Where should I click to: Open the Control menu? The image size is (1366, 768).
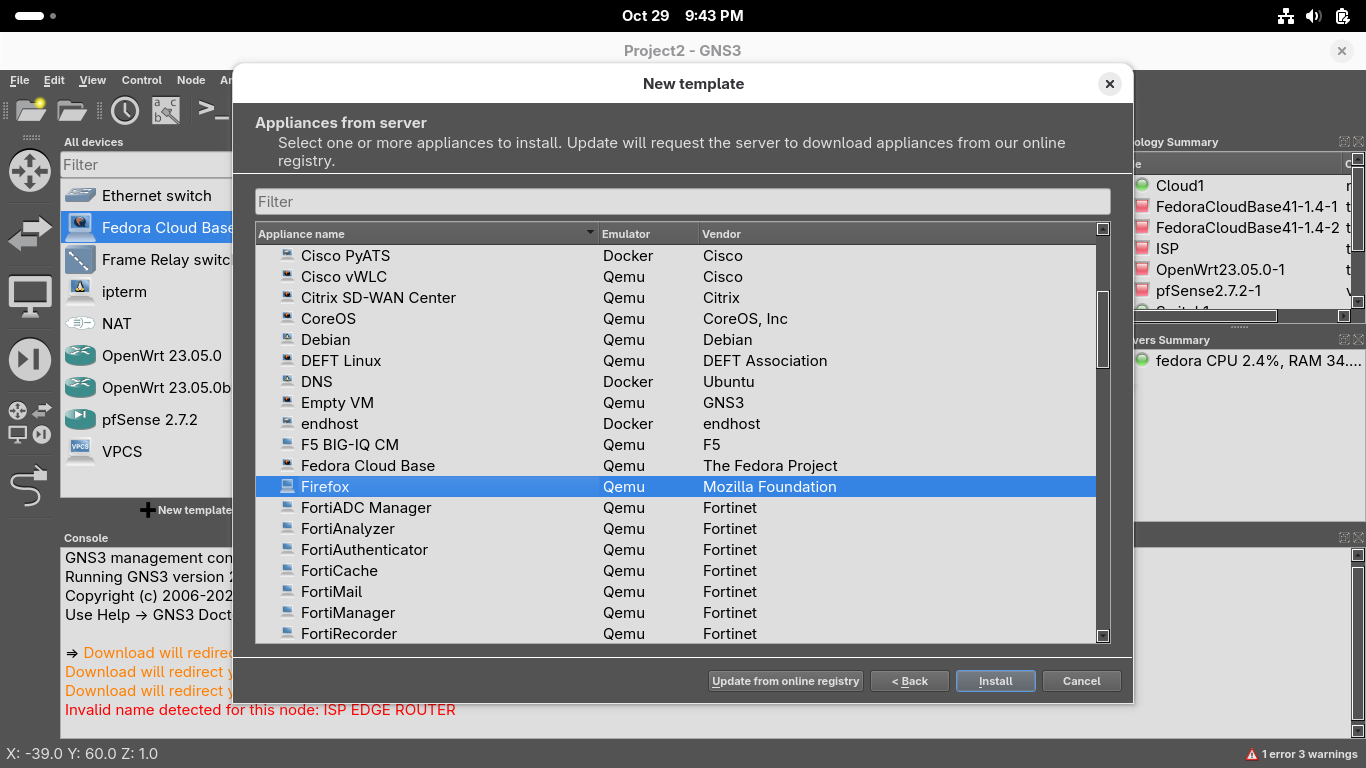pos(141,80)
